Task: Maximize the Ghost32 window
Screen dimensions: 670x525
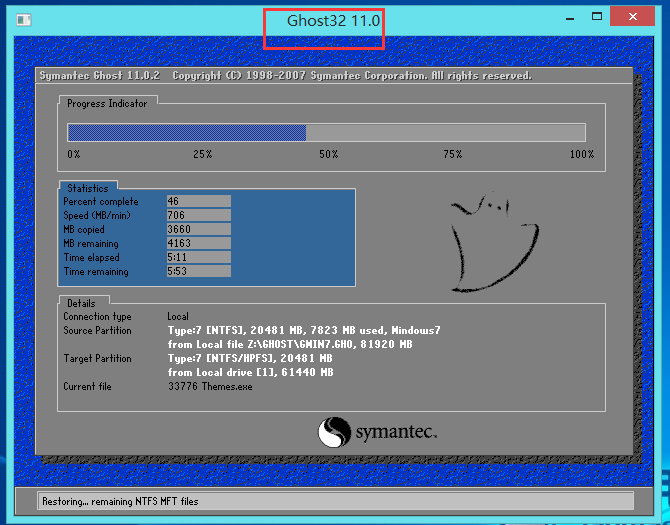Action: pos(597,17)
